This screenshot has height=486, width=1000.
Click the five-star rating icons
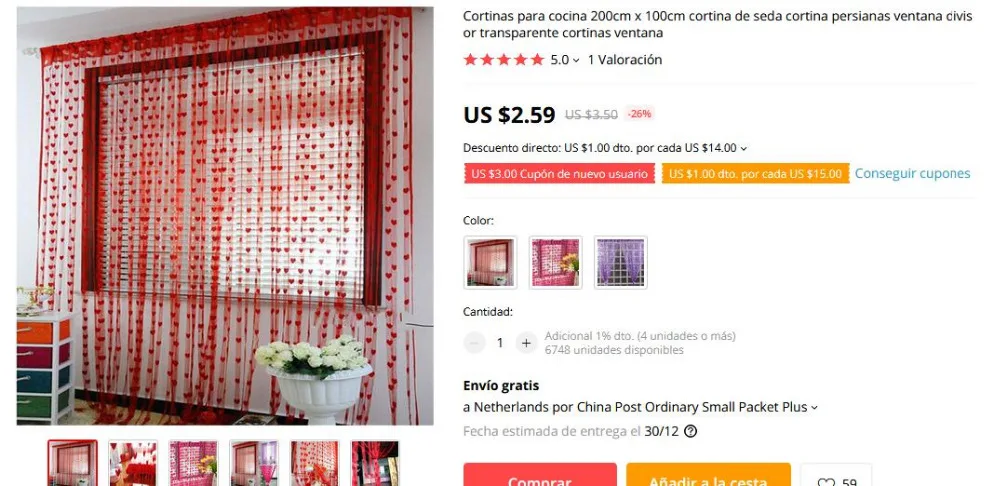point(504,60)
